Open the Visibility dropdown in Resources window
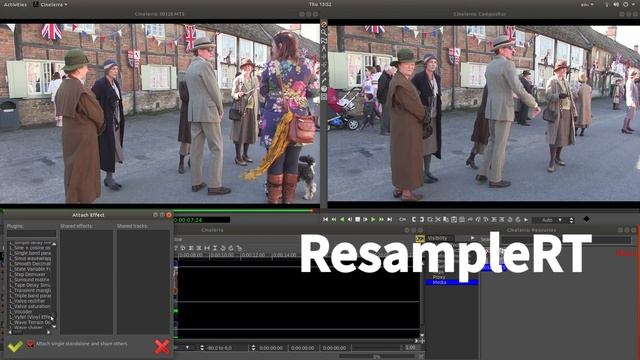This screenshot has height=360, width=640. 472,238
